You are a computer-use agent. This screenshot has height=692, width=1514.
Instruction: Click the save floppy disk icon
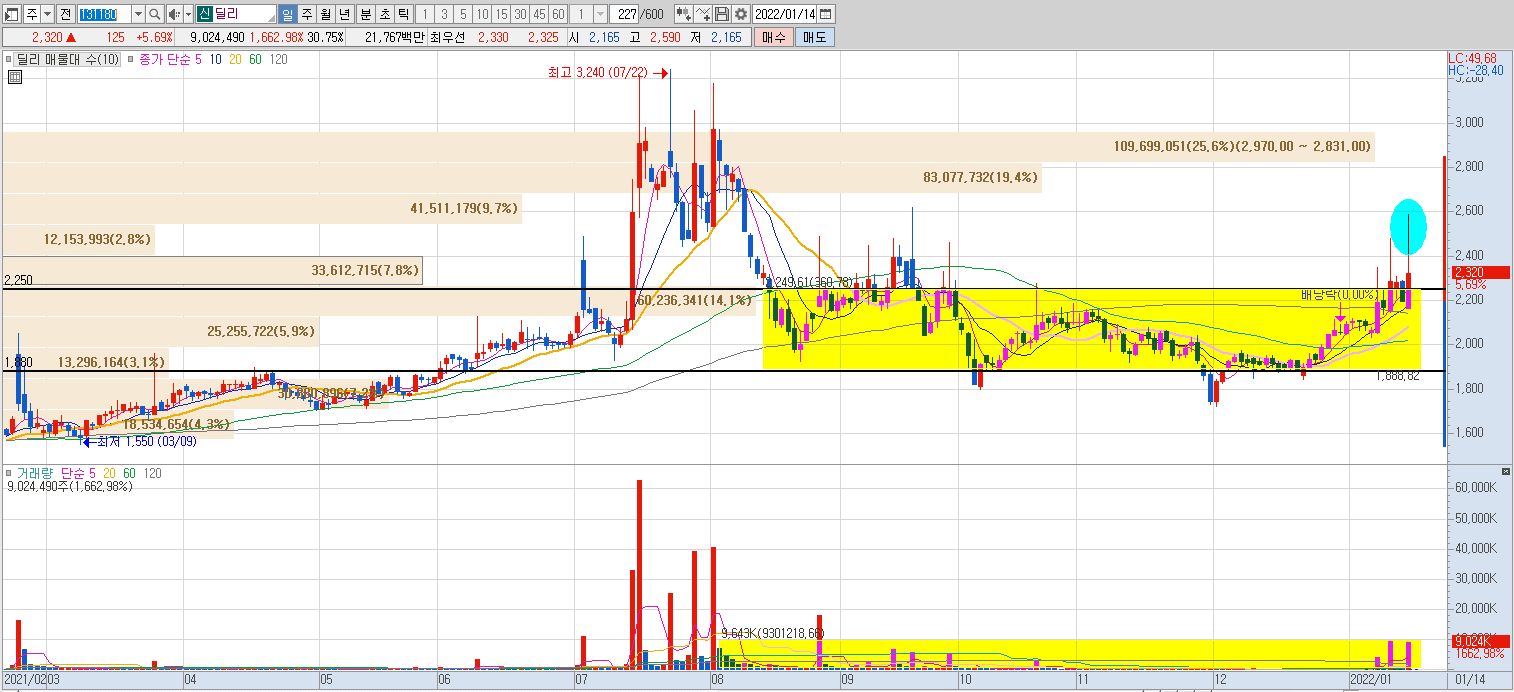pos(721,14)
